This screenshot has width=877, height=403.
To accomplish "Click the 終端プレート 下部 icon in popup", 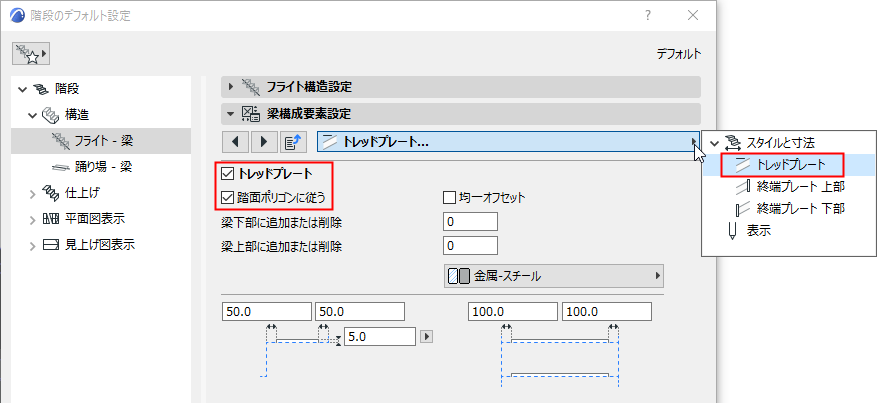I will pos(743,209).
